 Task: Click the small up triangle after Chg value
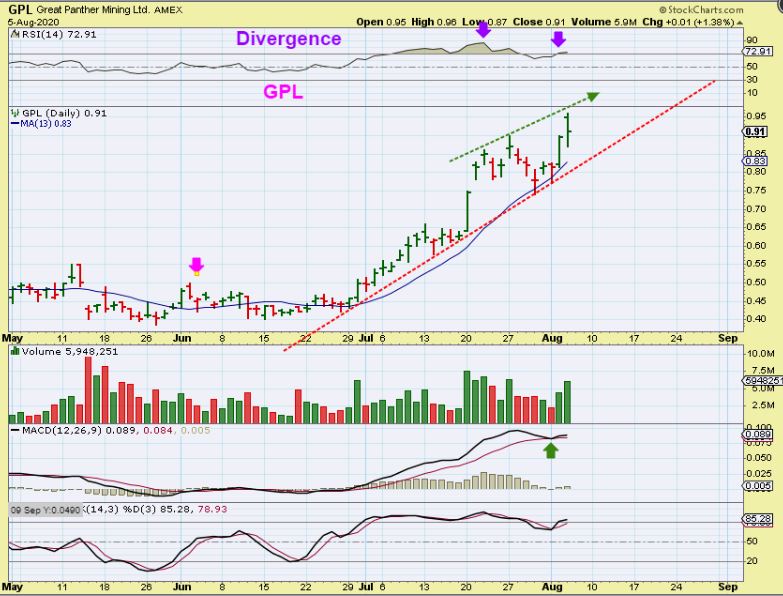[740, 23]
